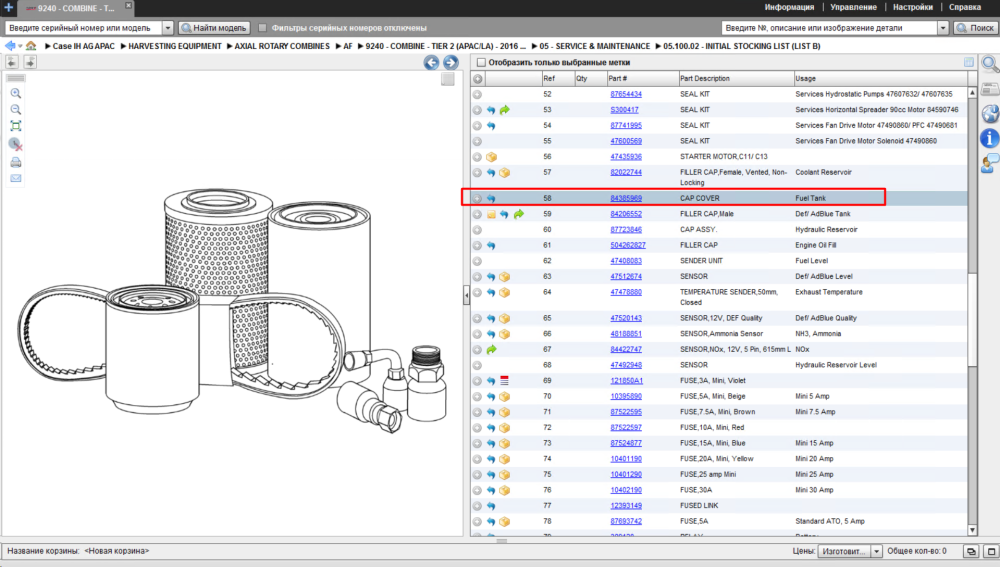1000x567 pixels.
Task: Open part number link 47435936
Action: pyautogui.click(x=626, y=157)
